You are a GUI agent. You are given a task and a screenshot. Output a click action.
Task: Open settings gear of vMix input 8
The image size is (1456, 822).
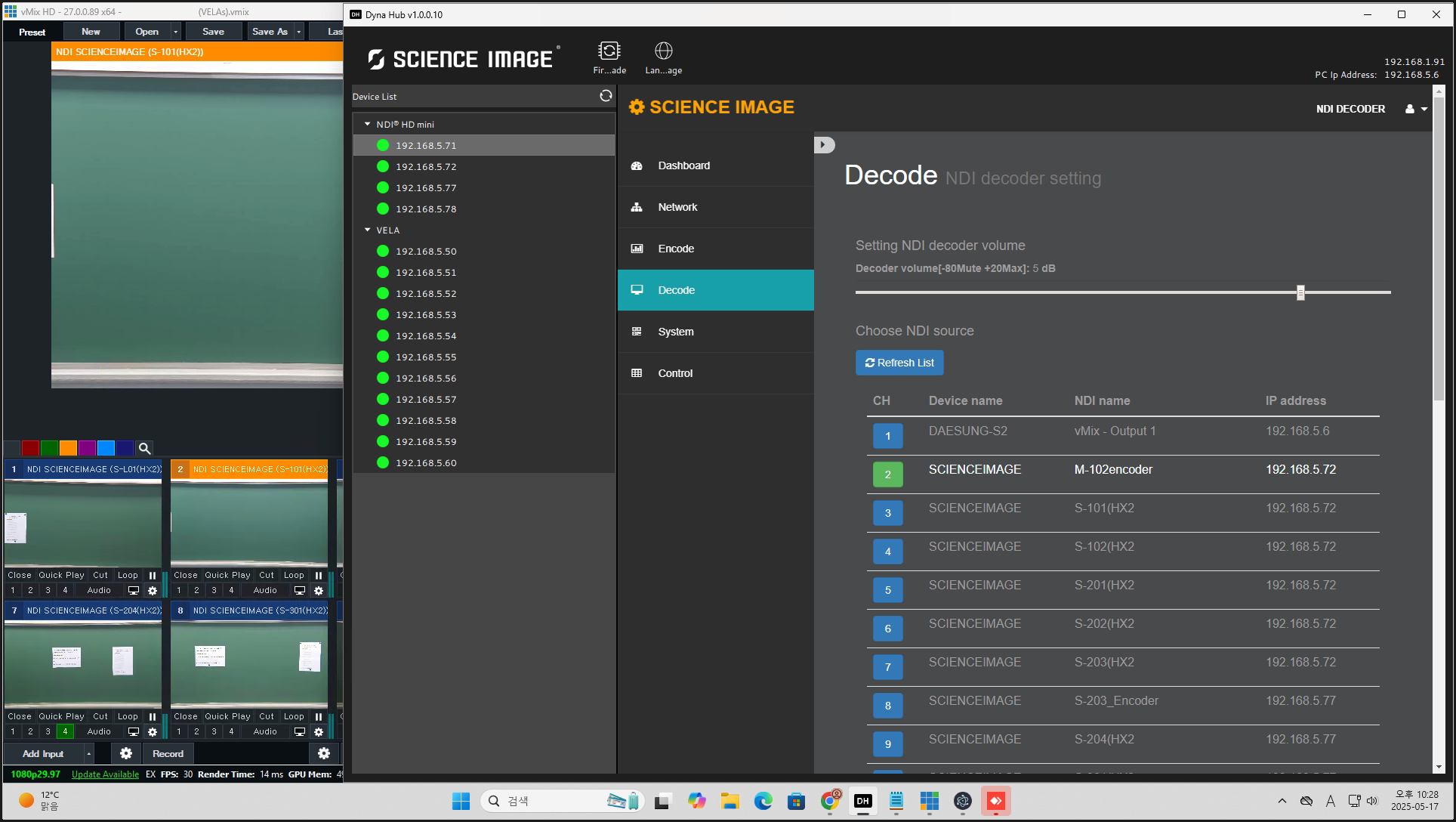(318, 731)
